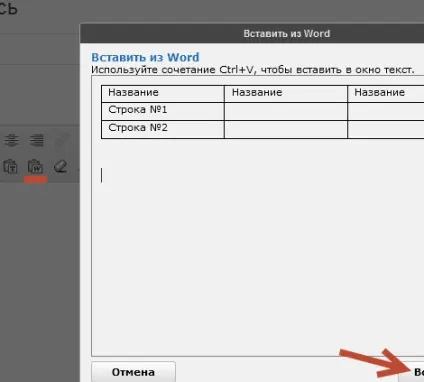Click the eraser remove formatting icon
This screenshot has height=382, width=424.
coord(60,166)
